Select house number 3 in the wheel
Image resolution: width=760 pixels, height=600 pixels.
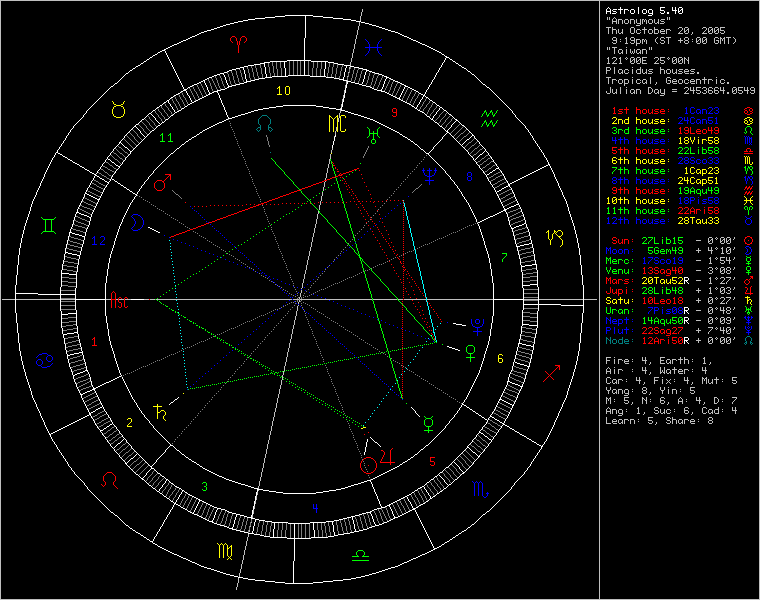pos(205,487)
